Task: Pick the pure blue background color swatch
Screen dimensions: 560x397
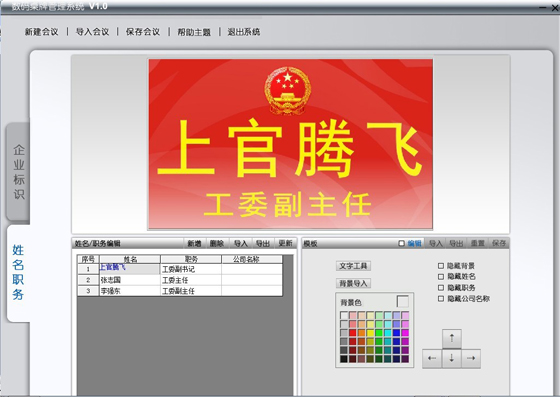Action: (396, 333)
